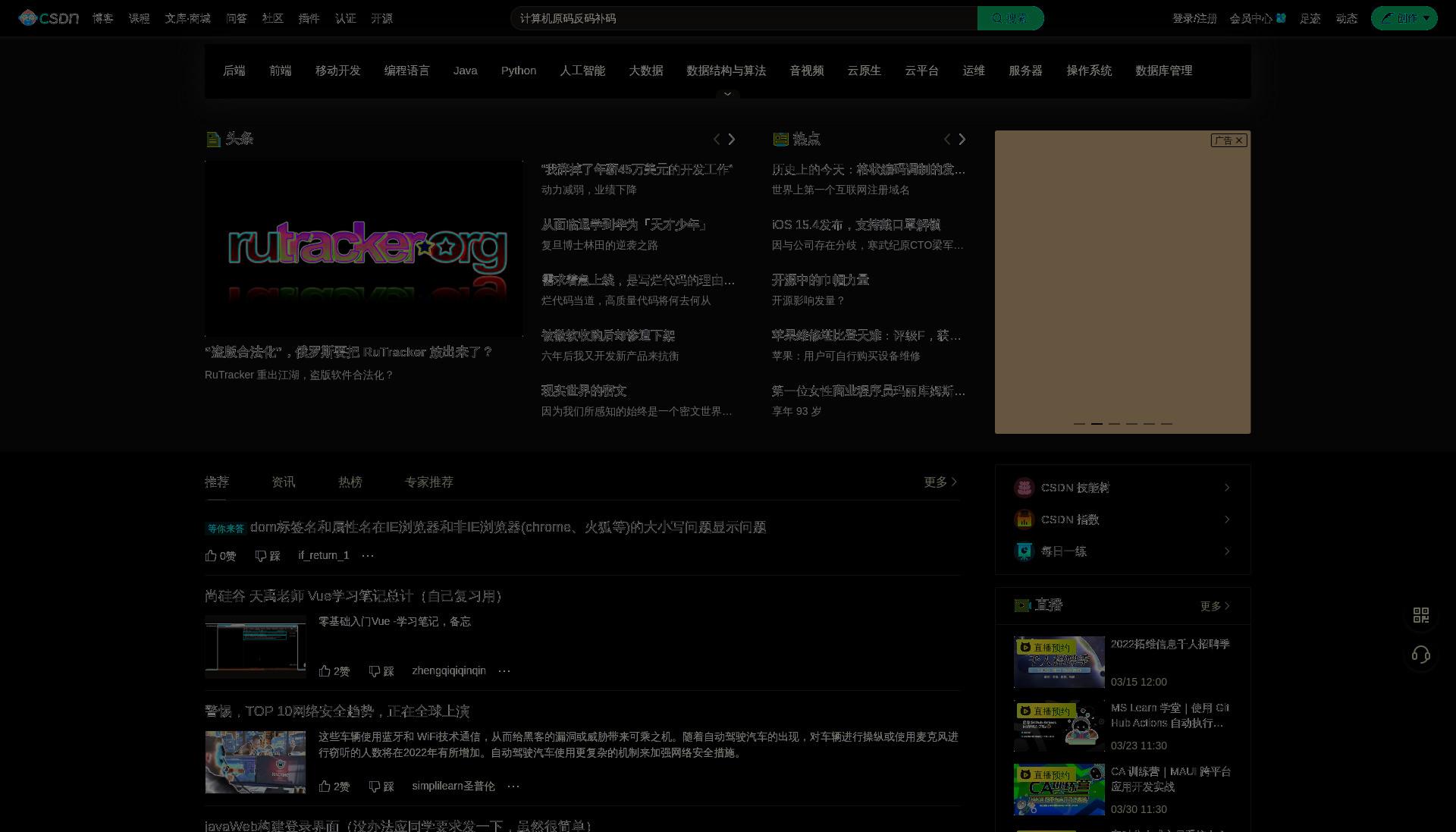Image resolution: width=1456 pixels, height=832 pixels.
Task: Switch to 热榜 feed tab
Action: [x=350, y=482]
